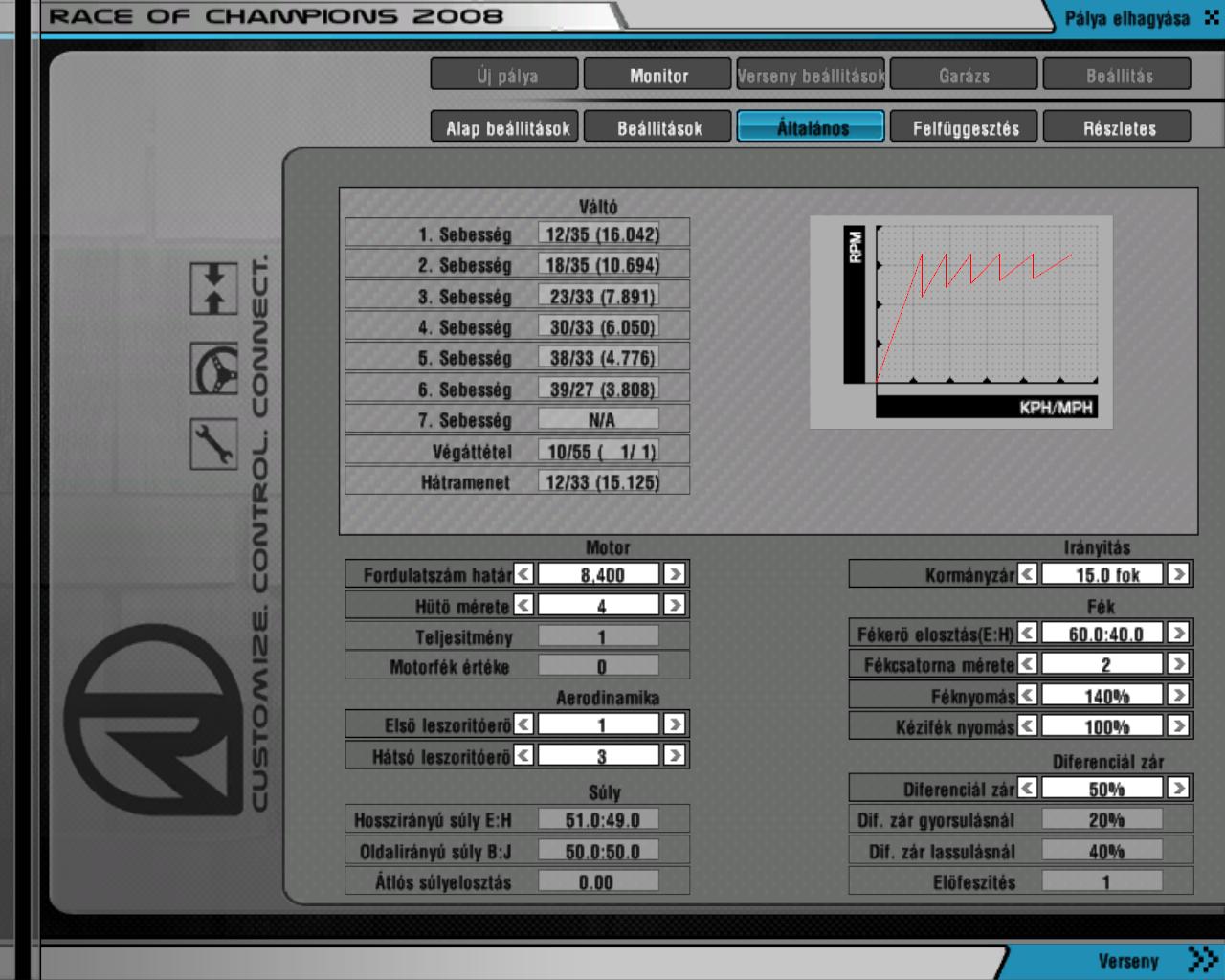Decrease Diferenciál zár with left arrow
Viewport: 1225px width, 980px height.
pos(1028,788)
